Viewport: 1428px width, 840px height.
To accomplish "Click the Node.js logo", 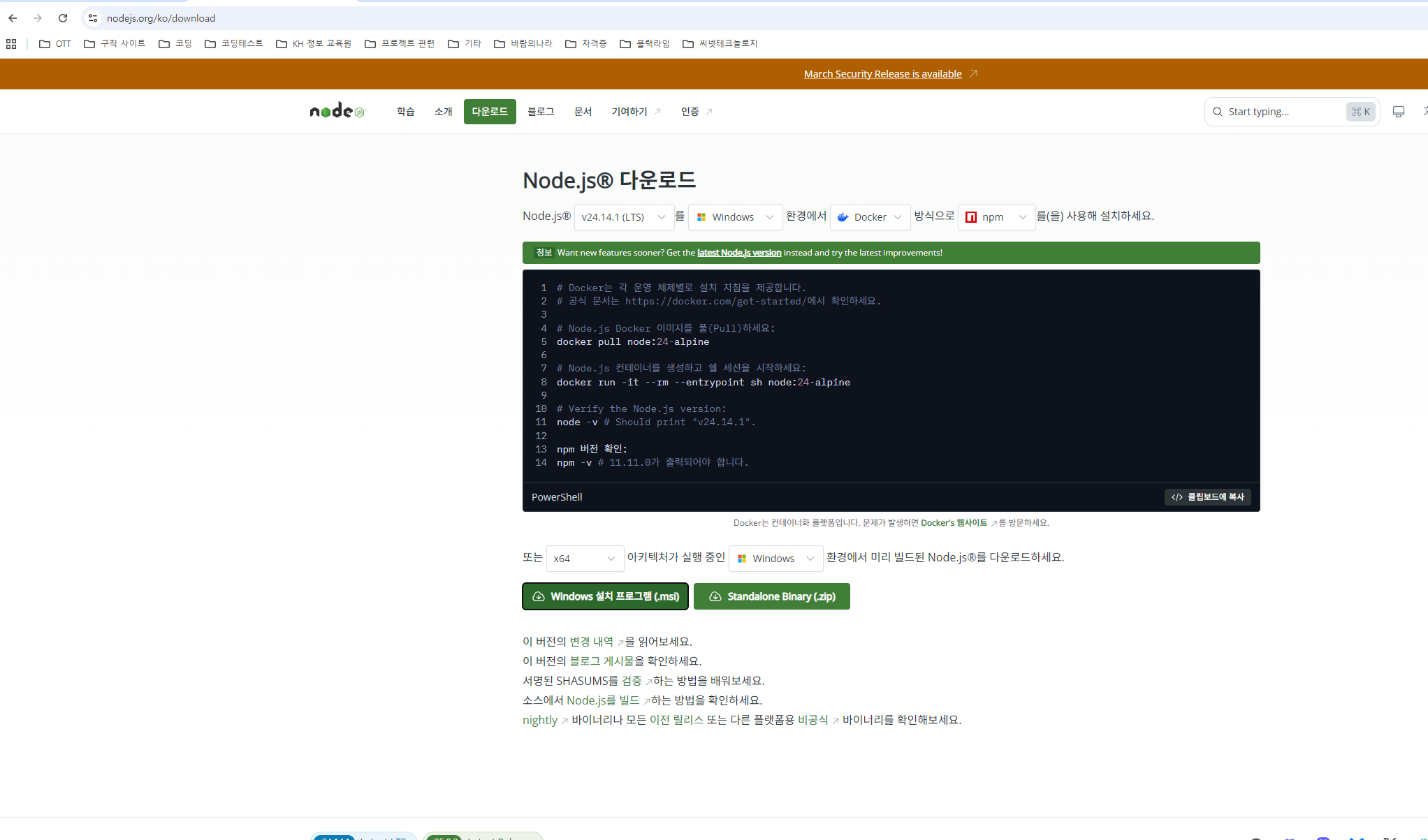I will [337, 111].
